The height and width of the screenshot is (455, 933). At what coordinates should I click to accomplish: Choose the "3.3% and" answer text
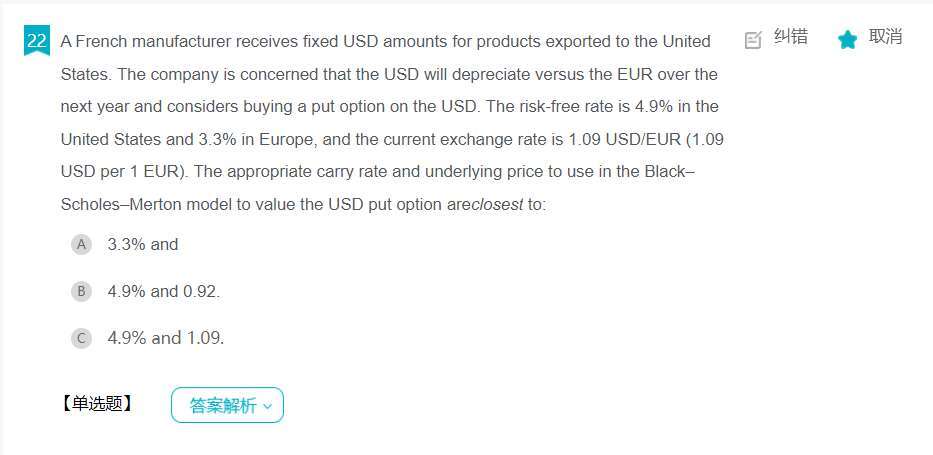click(x=143, y=244)
